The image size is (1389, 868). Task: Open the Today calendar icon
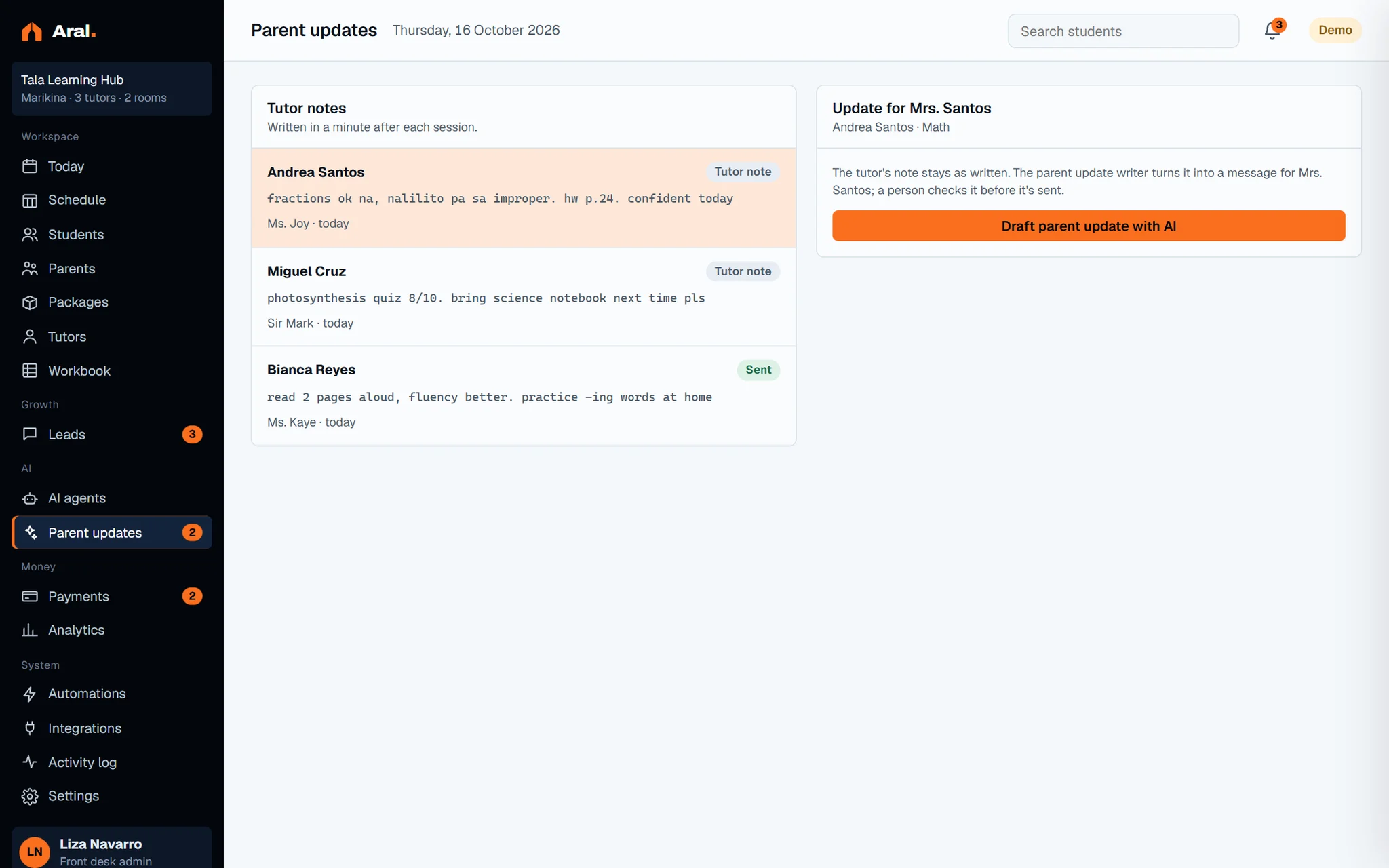point(30,166)
